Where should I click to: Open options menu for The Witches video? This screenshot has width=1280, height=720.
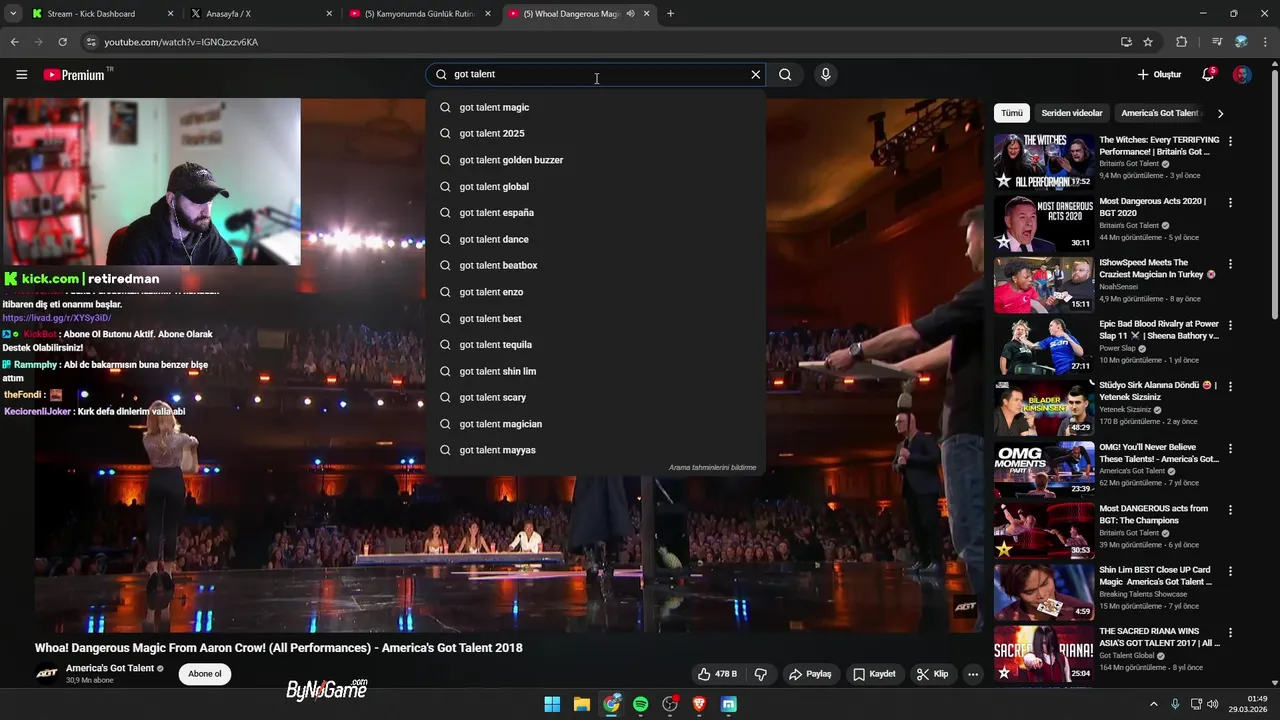point(1230,142)
